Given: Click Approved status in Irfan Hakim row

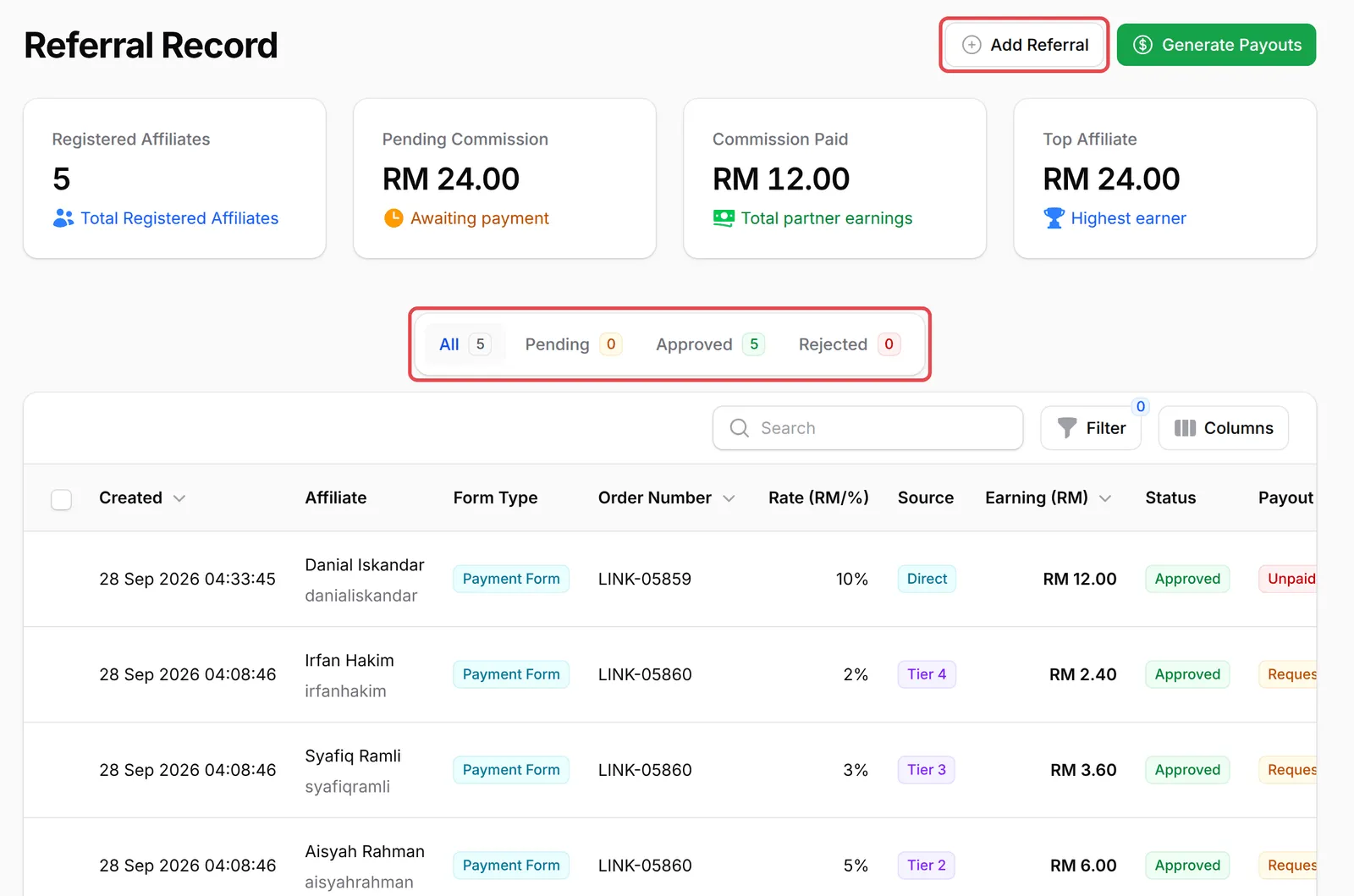Looking at the screenshot, I should point(1187,674).
